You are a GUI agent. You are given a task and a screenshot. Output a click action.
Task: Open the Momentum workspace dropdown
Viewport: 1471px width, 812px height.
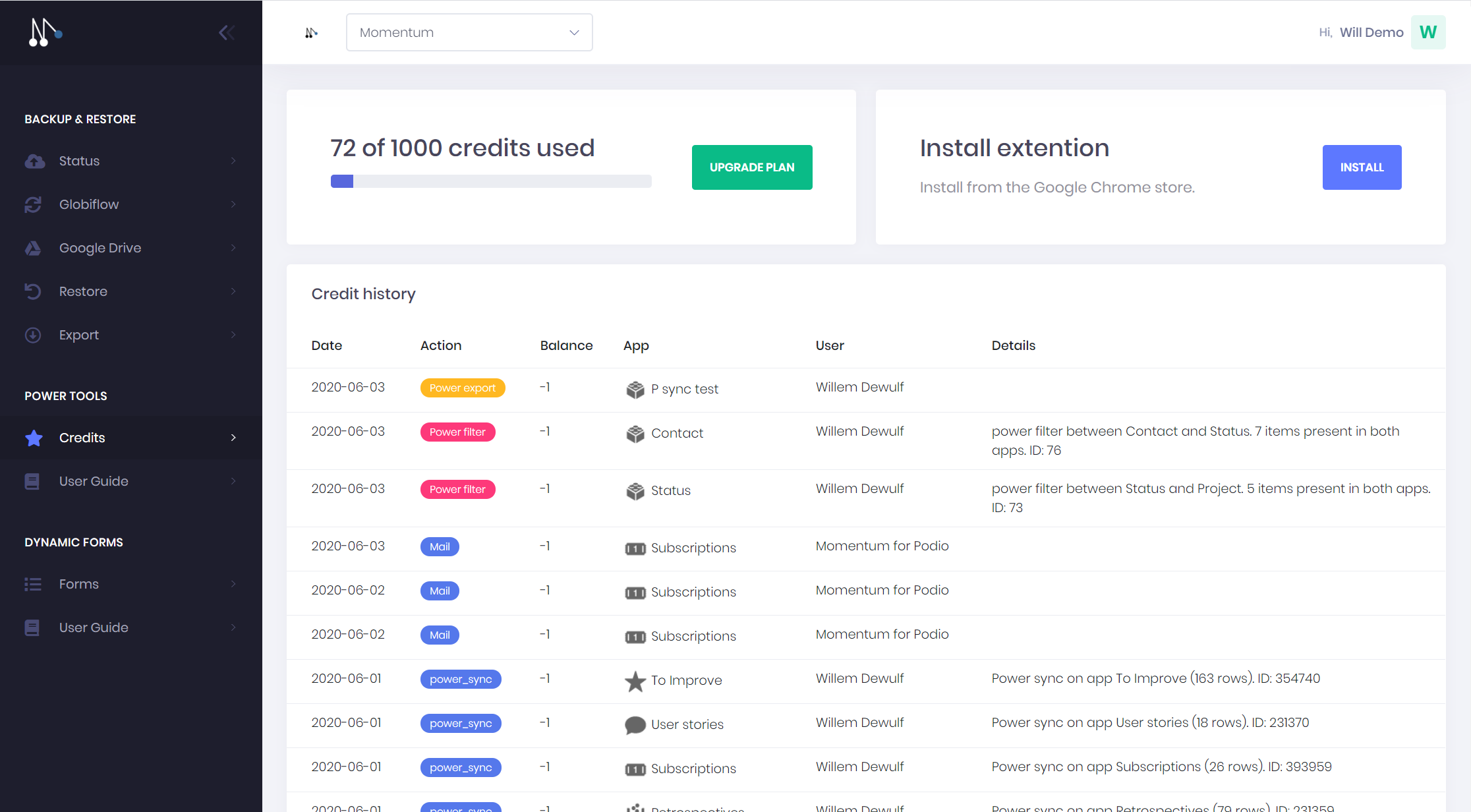(x=469, y=32)
